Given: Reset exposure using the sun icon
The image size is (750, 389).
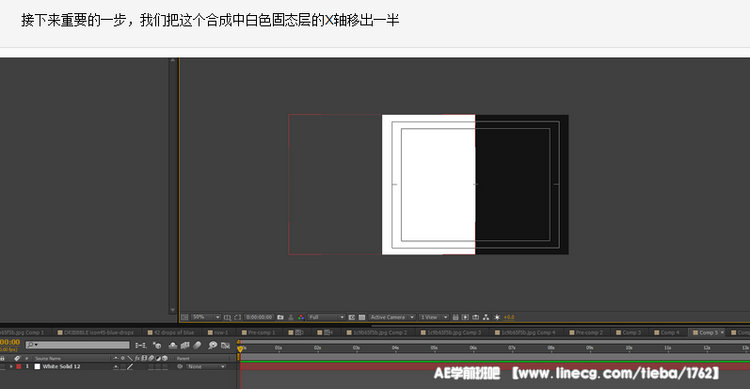Looking at the screenshot, I should pos(497,317).
